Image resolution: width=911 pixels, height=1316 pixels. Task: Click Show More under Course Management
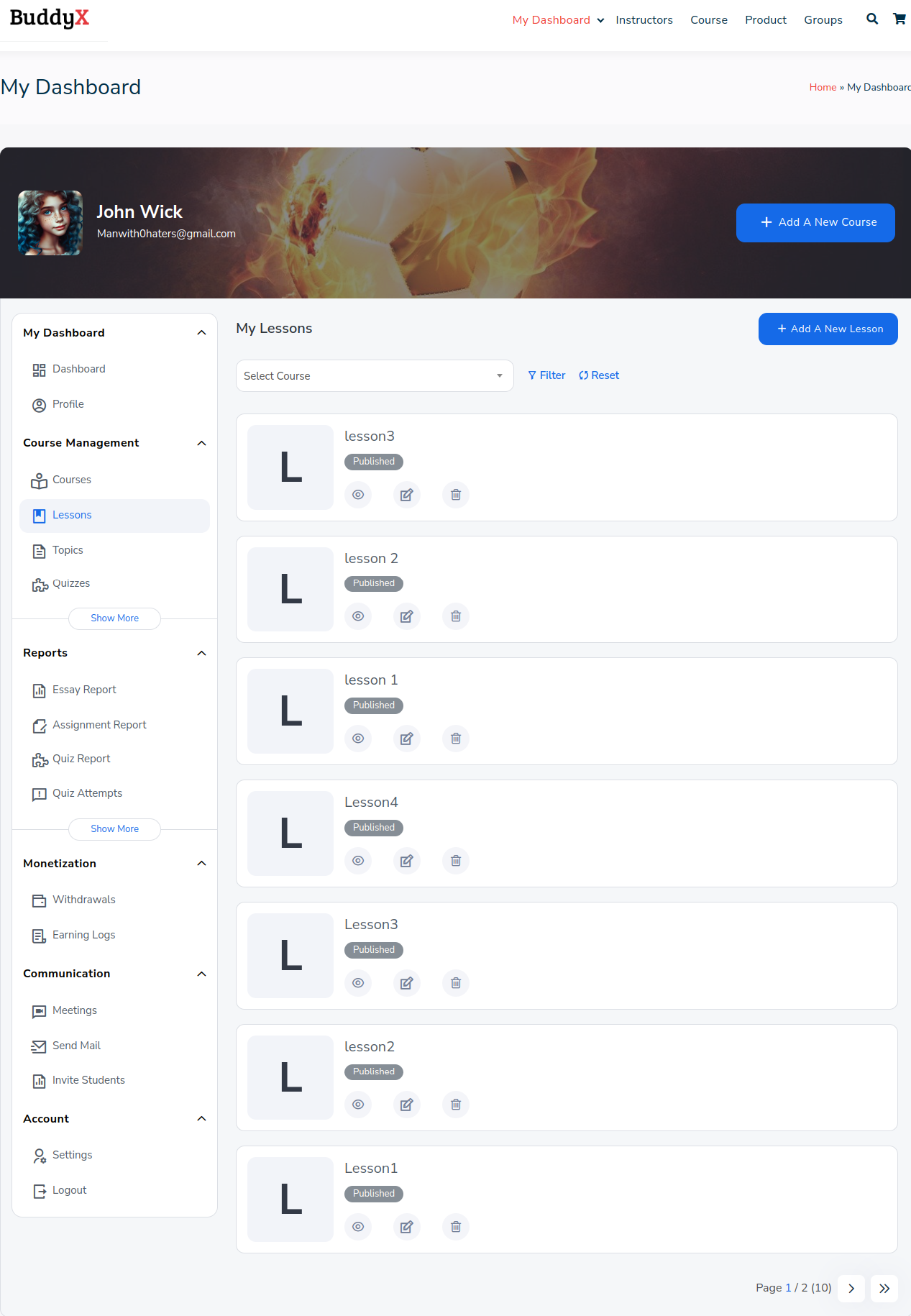[x=114, y=618]
